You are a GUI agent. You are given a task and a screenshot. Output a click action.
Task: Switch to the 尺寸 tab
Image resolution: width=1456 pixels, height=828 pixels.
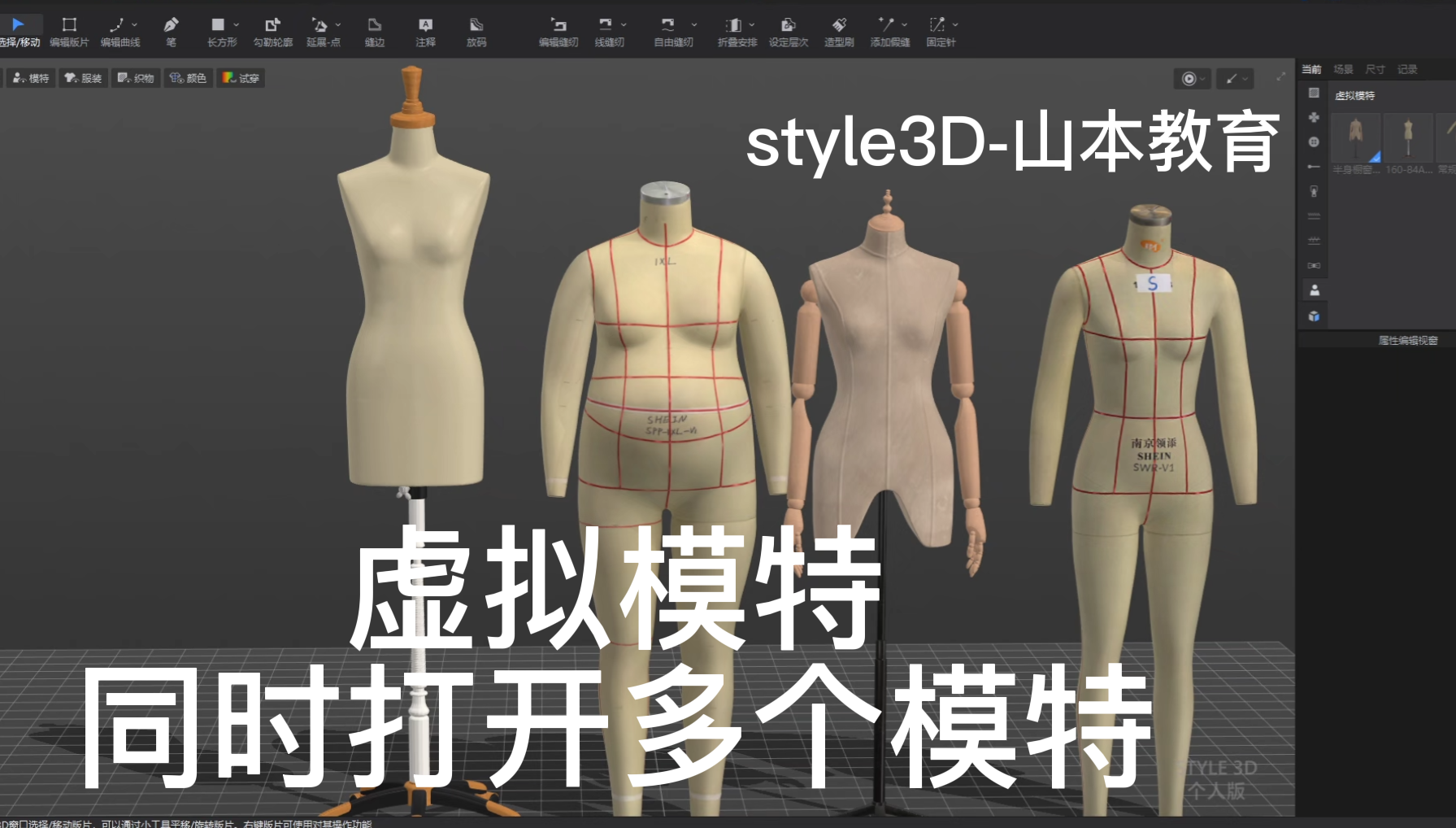coord(1375,69)
